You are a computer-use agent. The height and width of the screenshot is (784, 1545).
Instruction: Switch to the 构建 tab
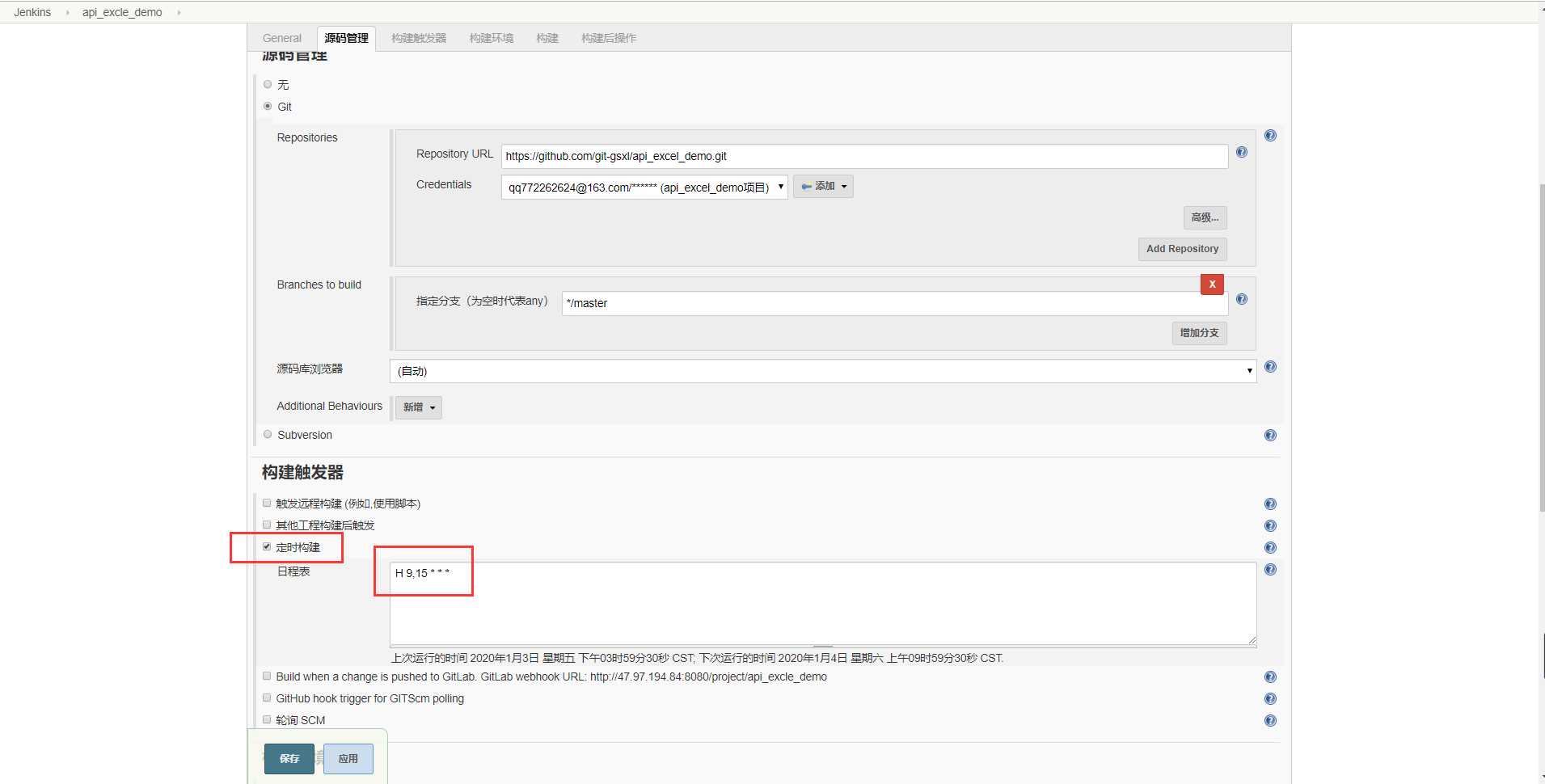pyautogui.click(x=547, y=38)
